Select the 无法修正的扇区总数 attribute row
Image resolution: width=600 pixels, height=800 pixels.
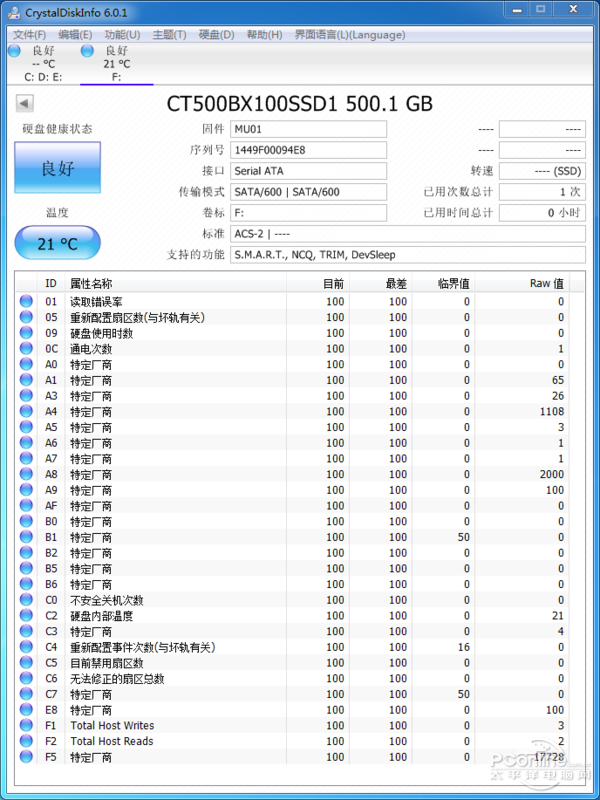[x=292, y=679]
